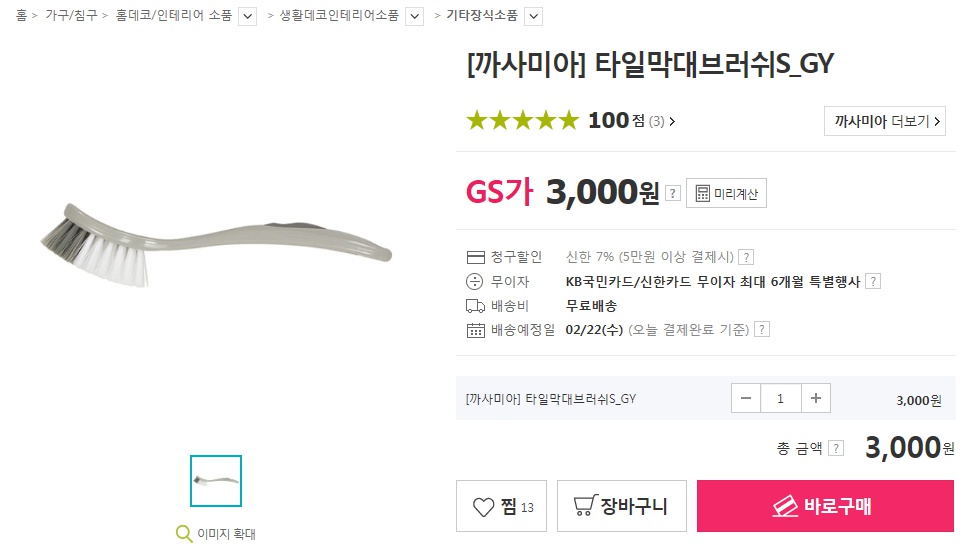
Task: Expand the 생활데코인테리어소품 category dropdown
Action: point(414,16)
